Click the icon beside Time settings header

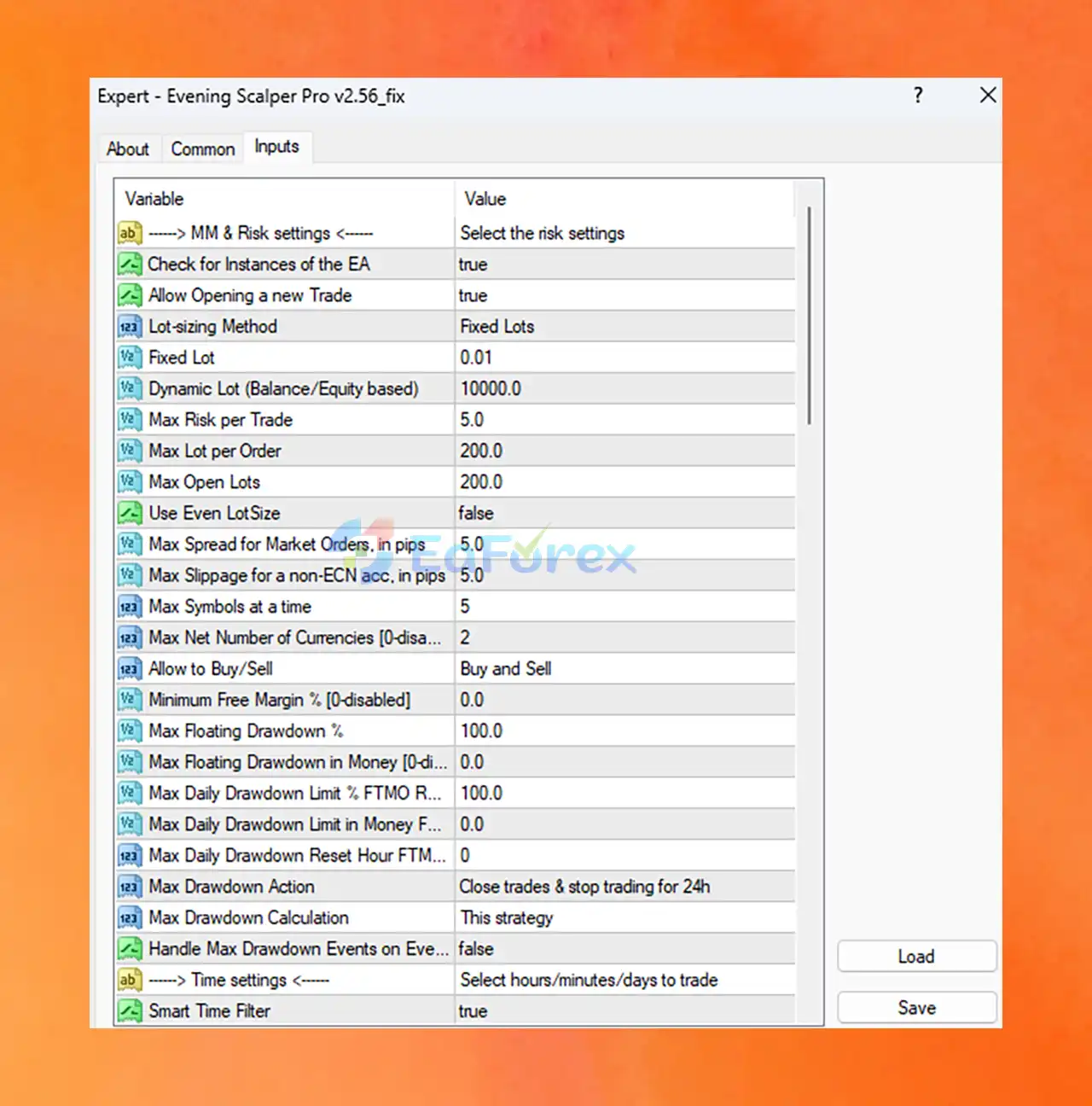click(x=129, y=981)
